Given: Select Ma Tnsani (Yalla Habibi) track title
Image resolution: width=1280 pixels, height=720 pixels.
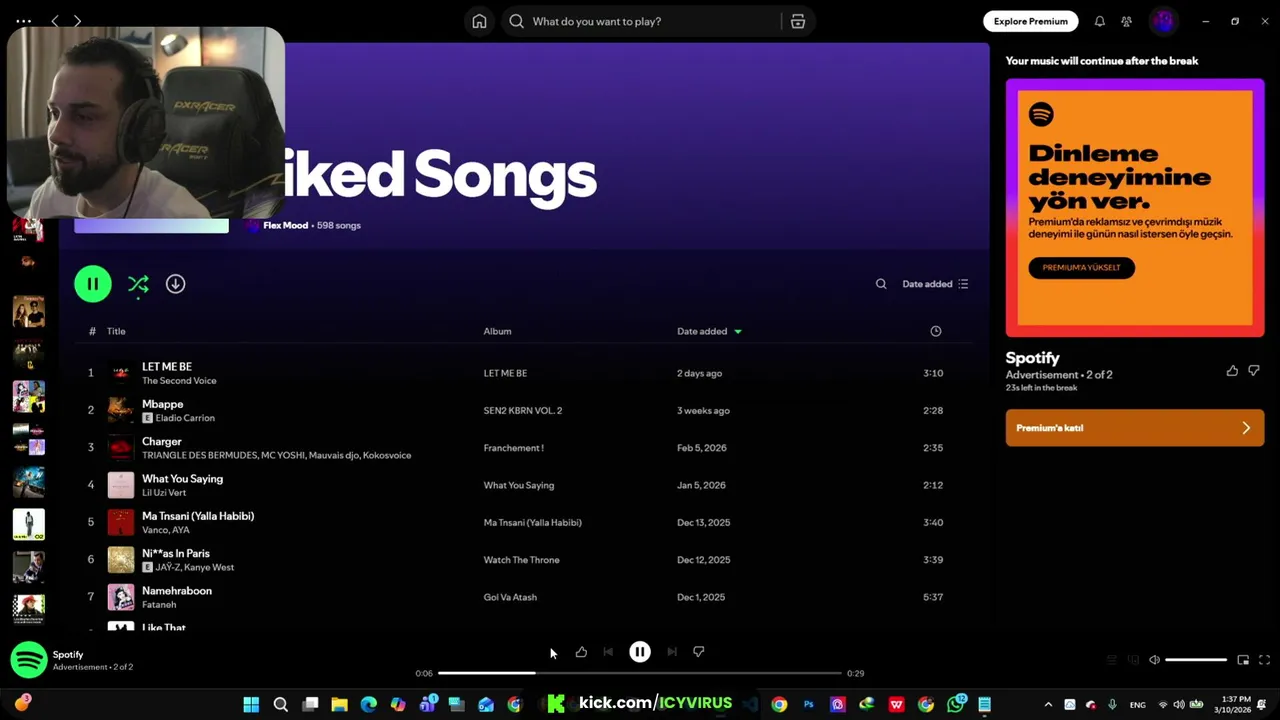Looking at the screenshot, I should coord(198,516).
